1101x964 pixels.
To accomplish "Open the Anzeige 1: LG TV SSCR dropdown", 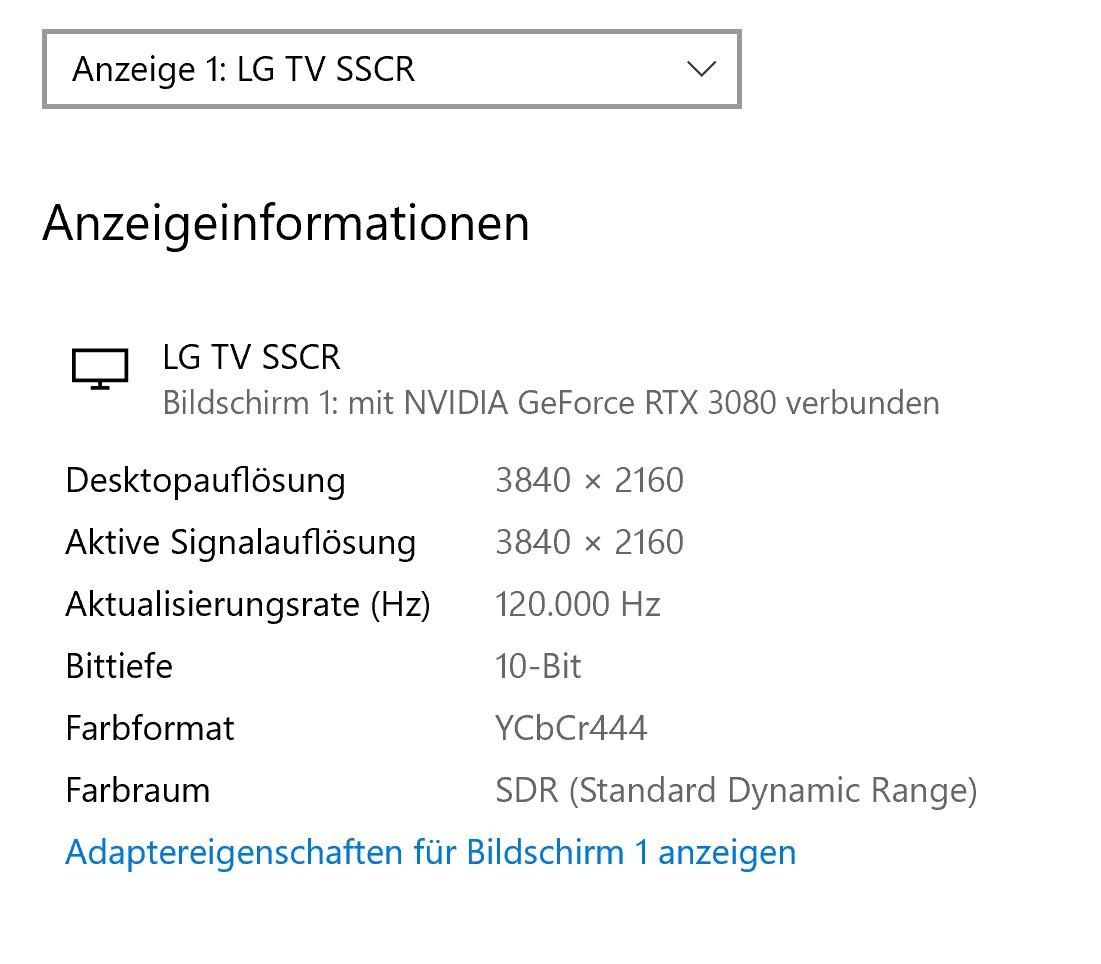I will [392, 69].
